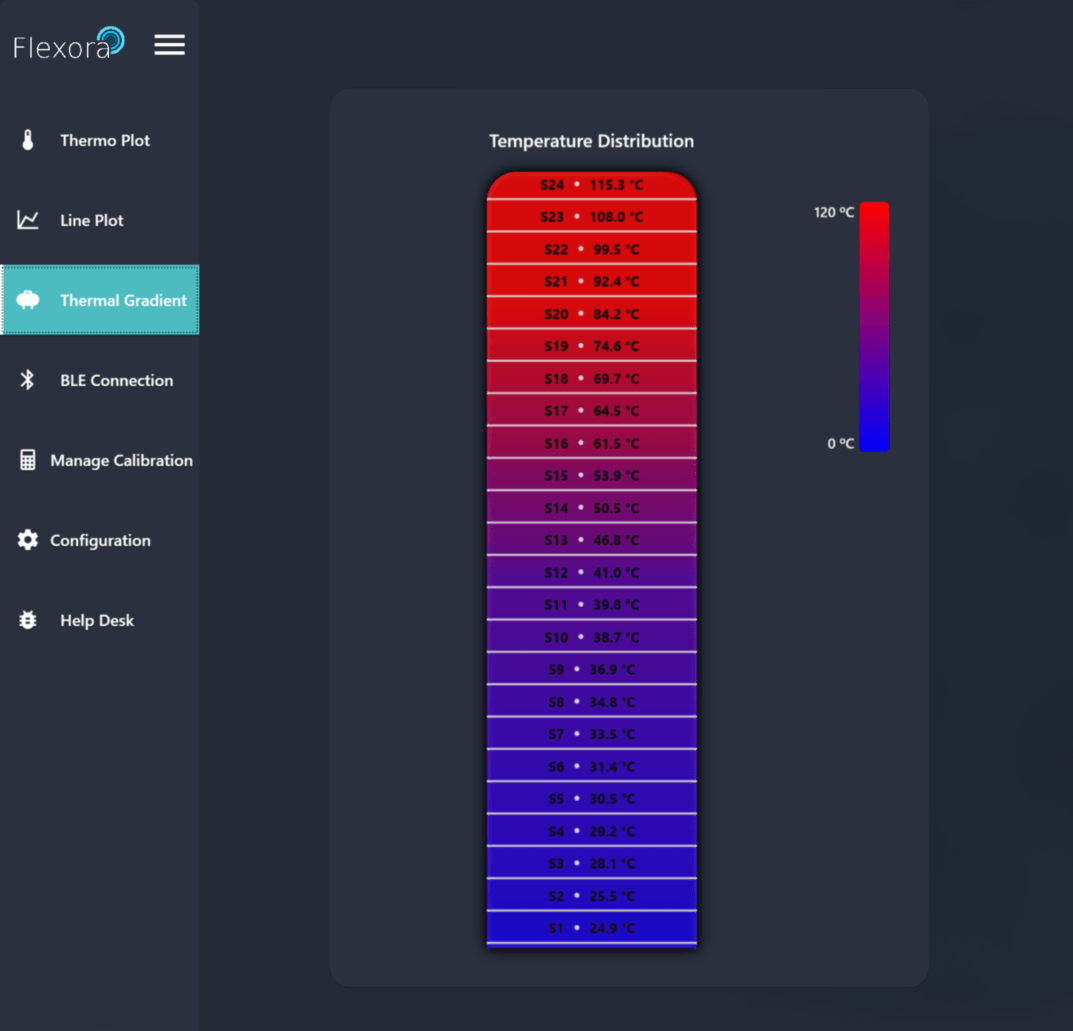Select sensor S24 row at 115.3 °C

[591, 185]
